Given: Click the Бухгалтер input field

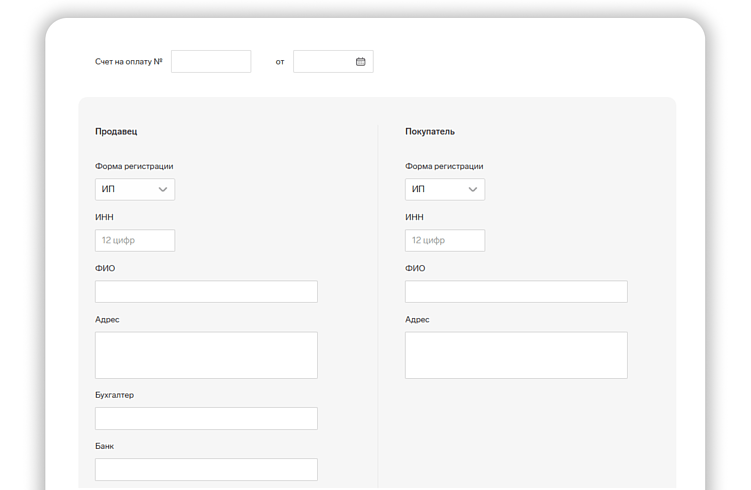Looking at the screenshot, I should tap(206, 418).
